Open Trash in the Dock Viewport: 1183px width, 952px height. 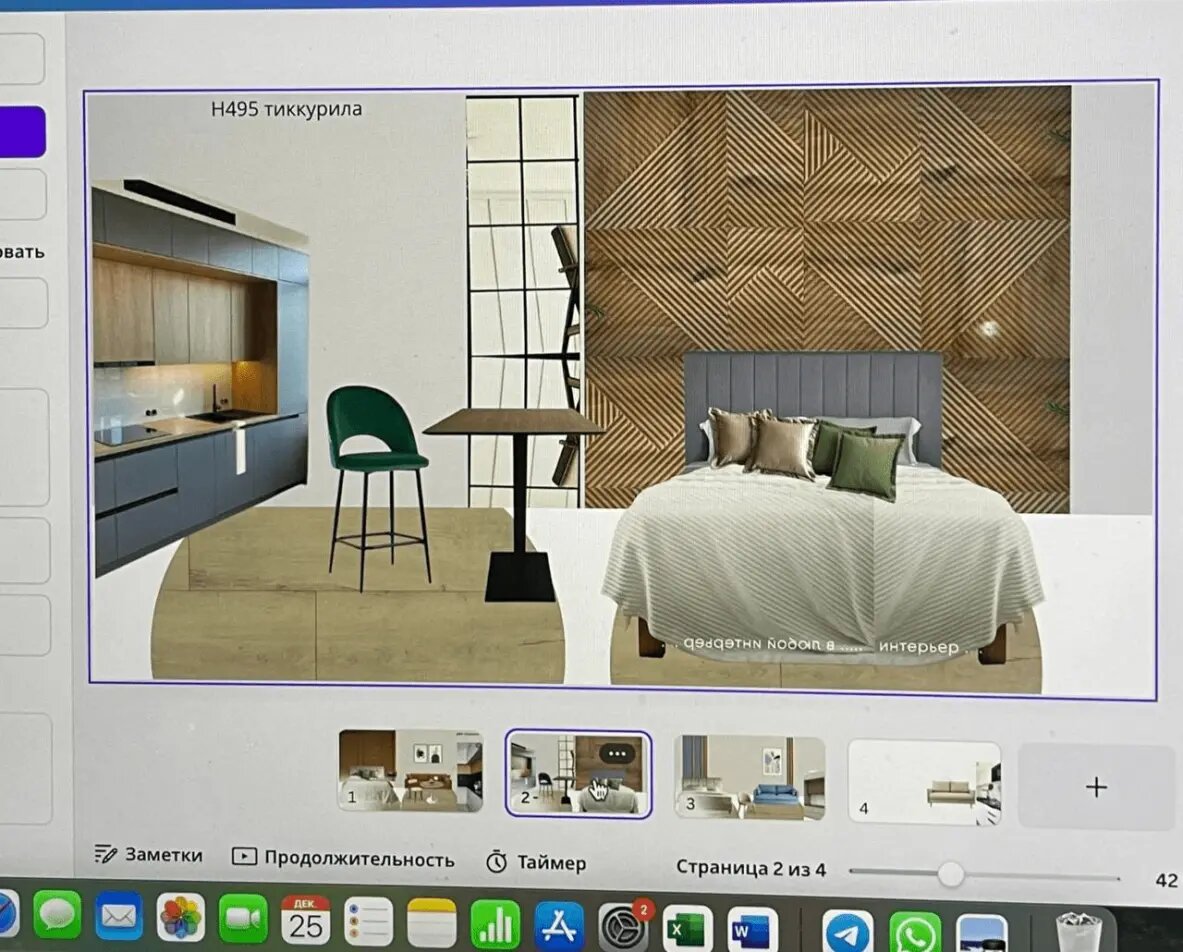tap(1080, 932)
